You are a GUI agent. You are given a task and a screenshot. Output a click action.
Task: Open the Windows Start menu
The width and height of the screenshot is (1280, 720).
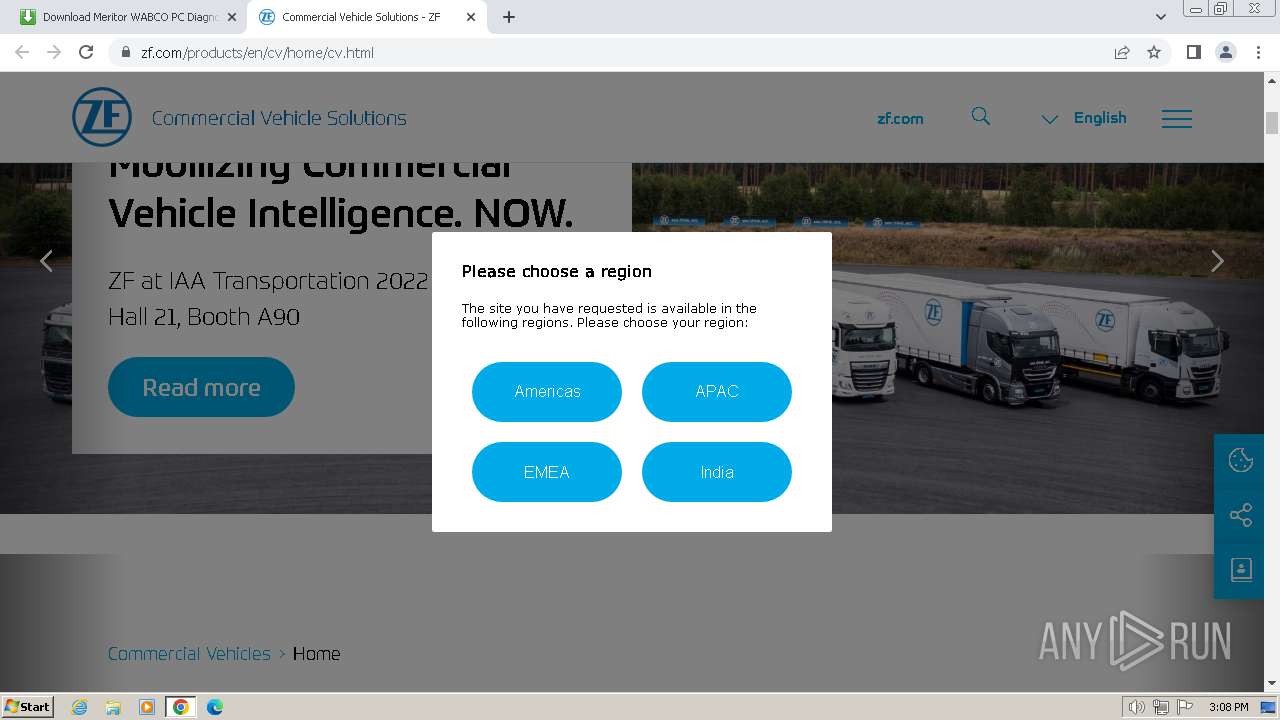[x=28, y=706]
